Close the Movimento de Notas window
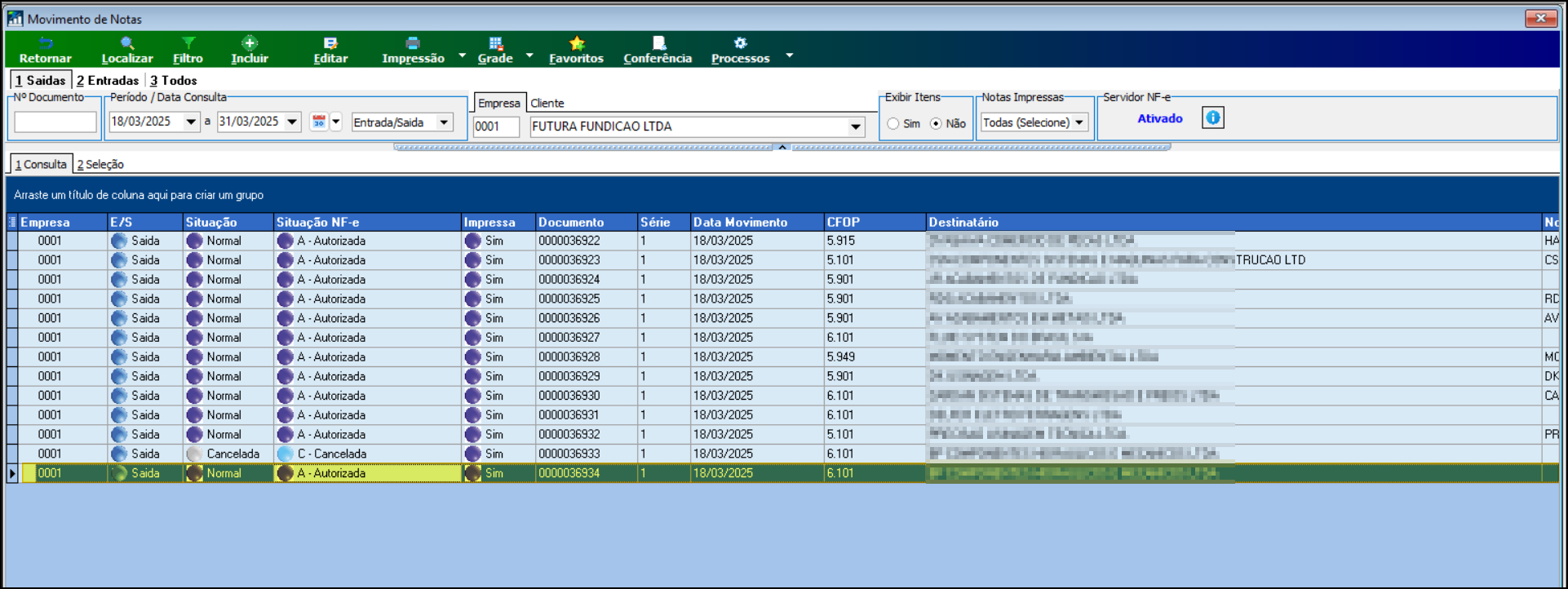The image size is (1568, 589). (x=1541, y=18)
